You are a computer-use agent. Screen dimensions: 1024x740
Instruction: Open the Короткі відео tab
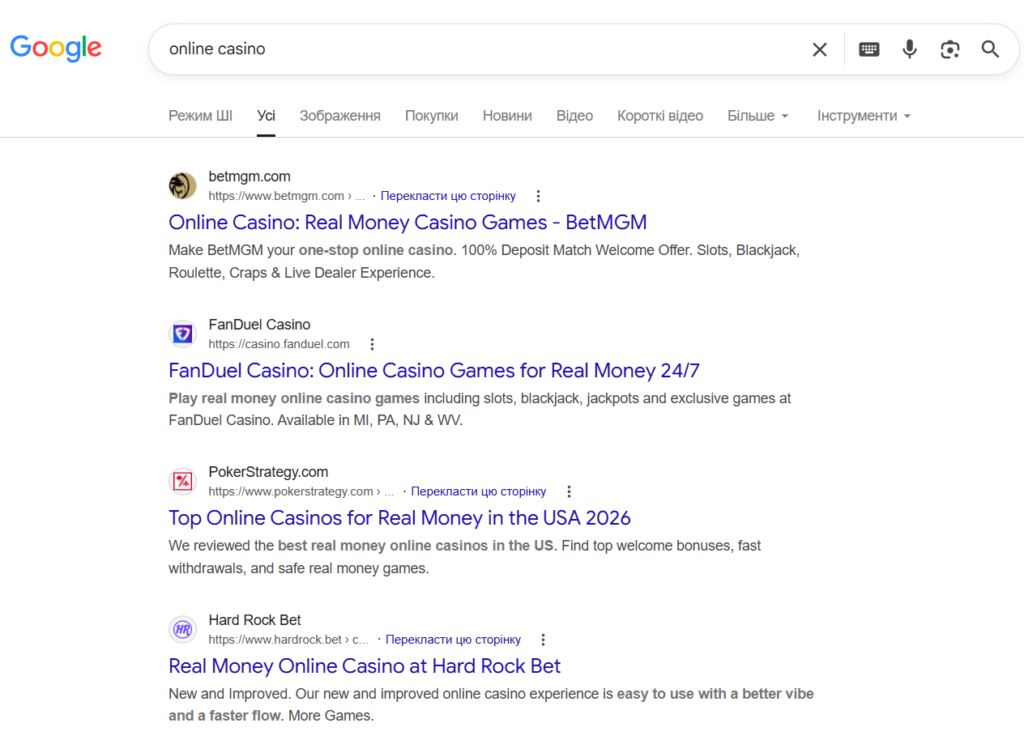(x=660, y=116)
